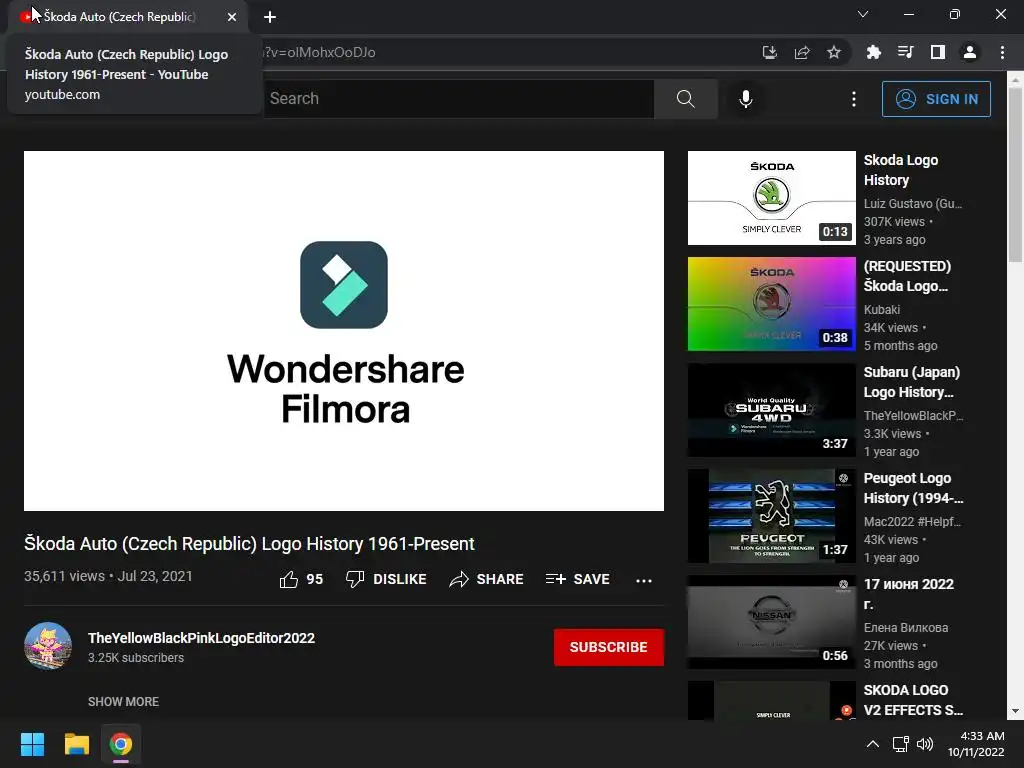This screenshot has width=1024, height=768.
Task: Open Peugeot Logo History thumbnail
Action: pyautogui.click(x=771, y=516)
